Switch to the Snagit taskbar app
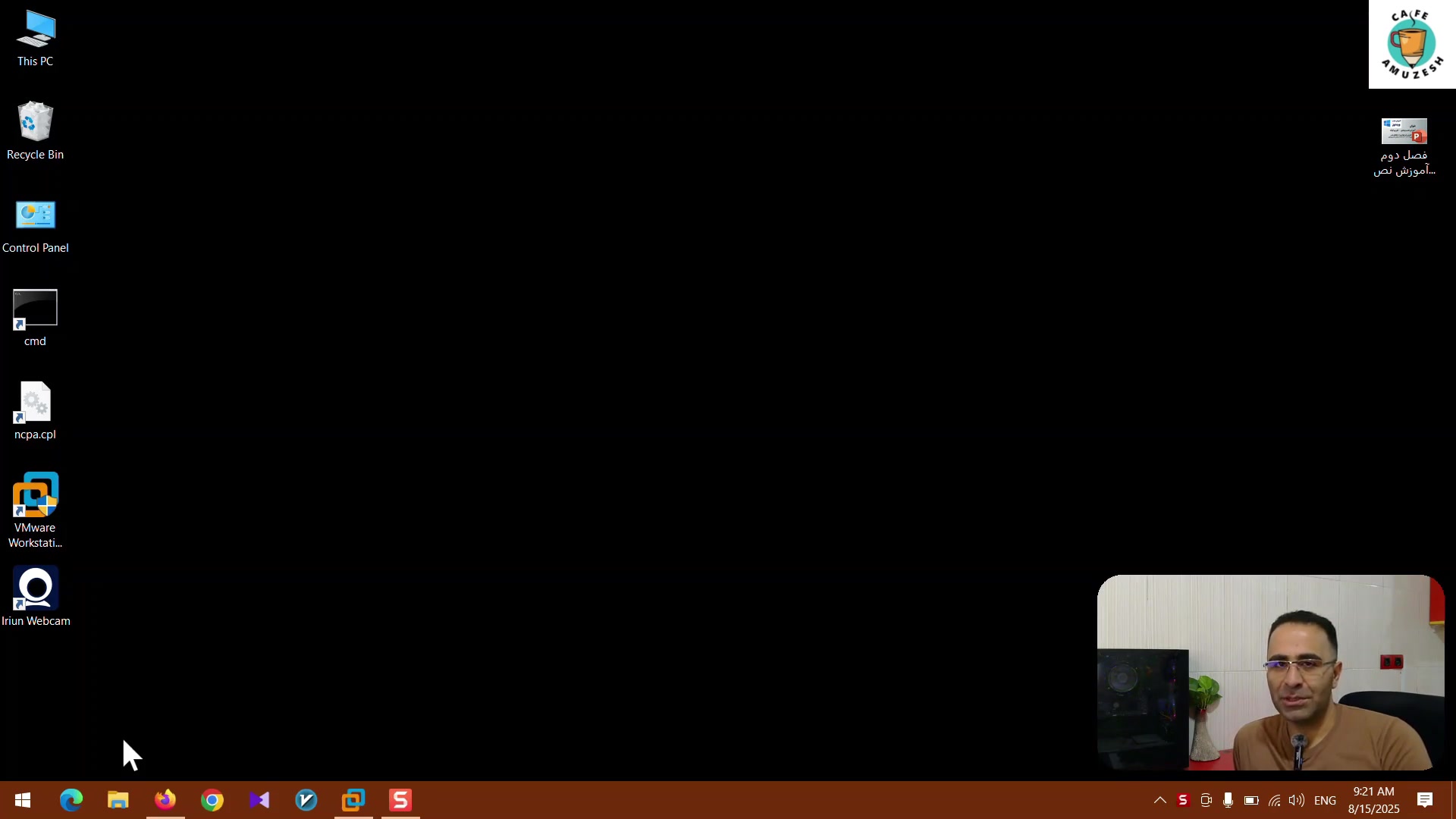1456x819 pixels. [x=400, y=800]
